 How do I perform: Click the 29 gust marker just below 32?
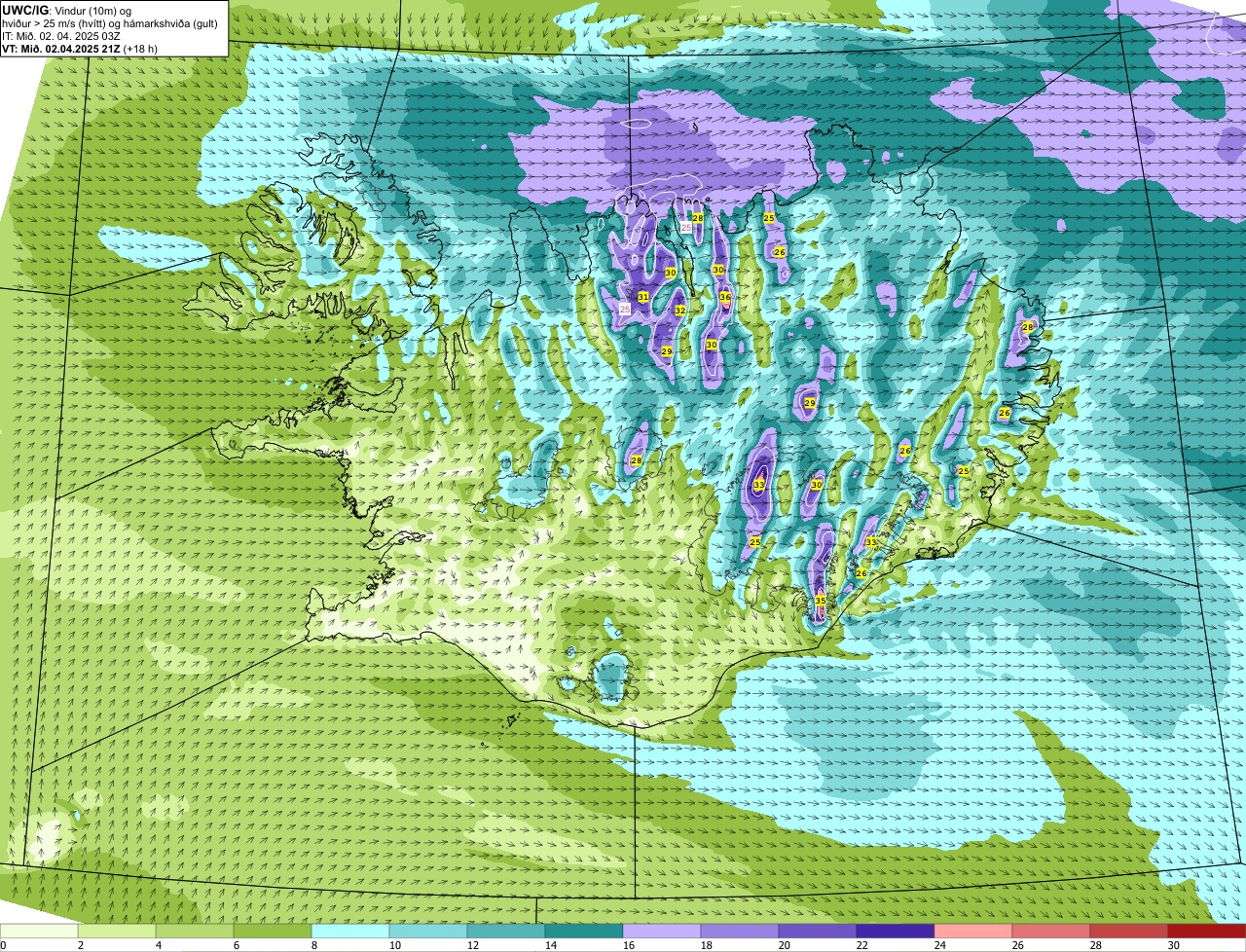tap(666, 351)
